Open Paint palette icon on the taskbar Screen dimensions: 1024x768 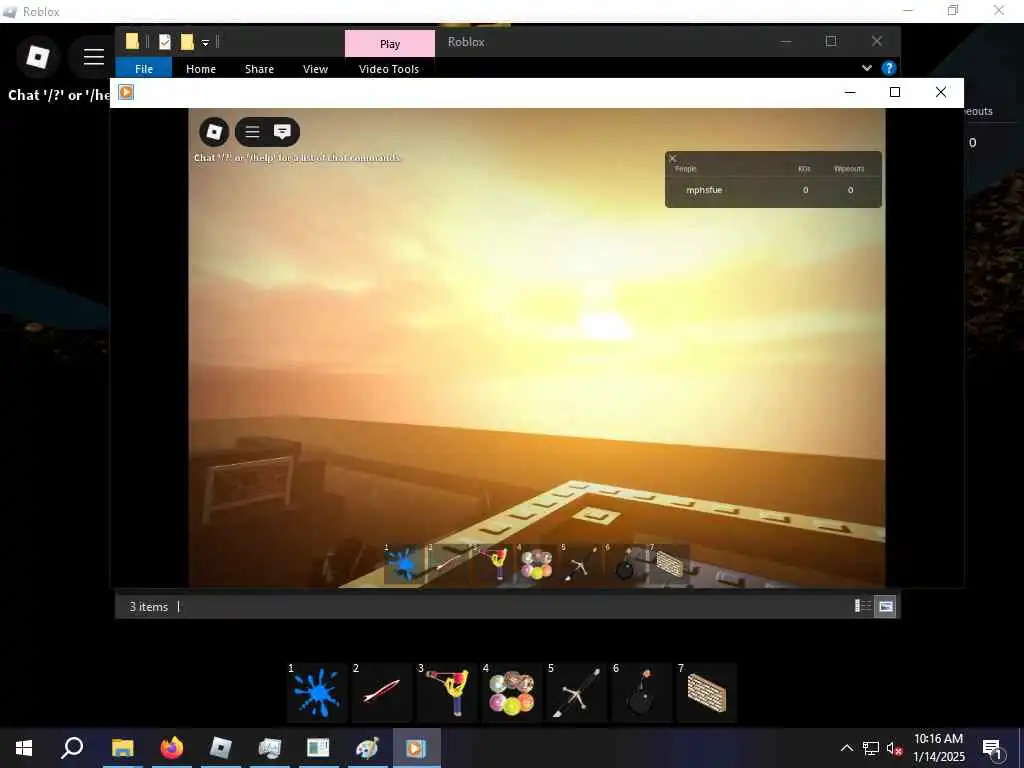coord(367,748)
